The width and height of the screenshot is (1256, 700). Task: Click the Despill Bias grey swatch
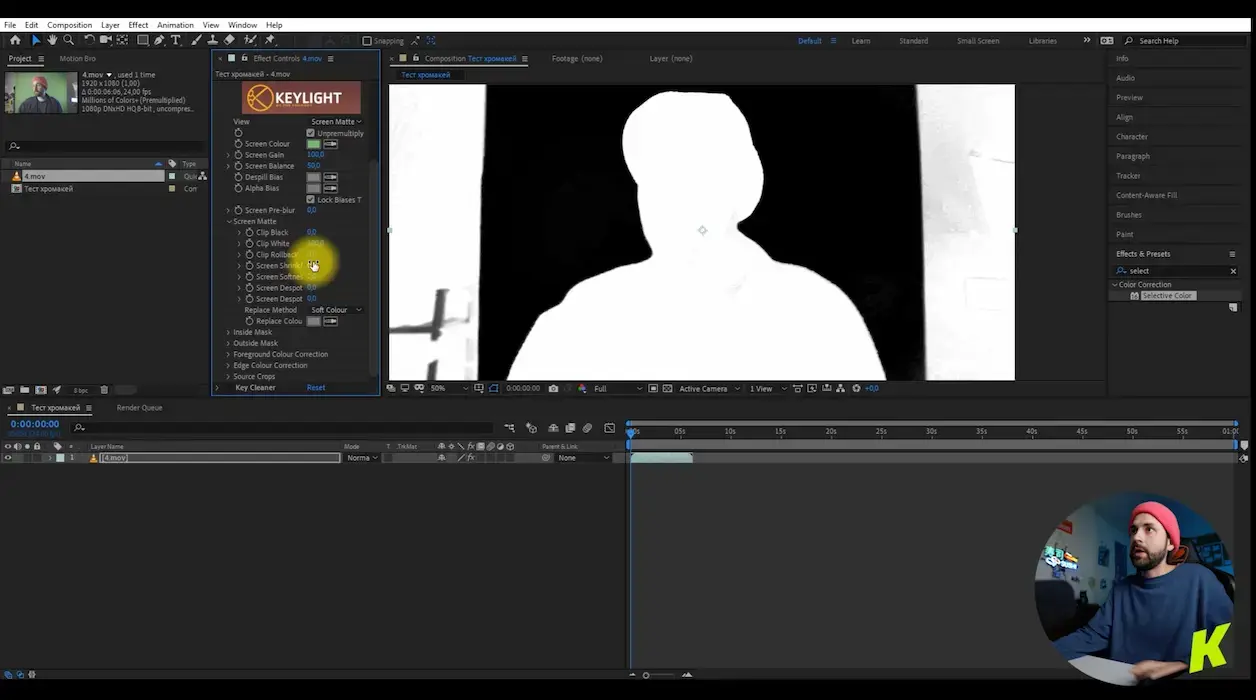tap(314, 177)
